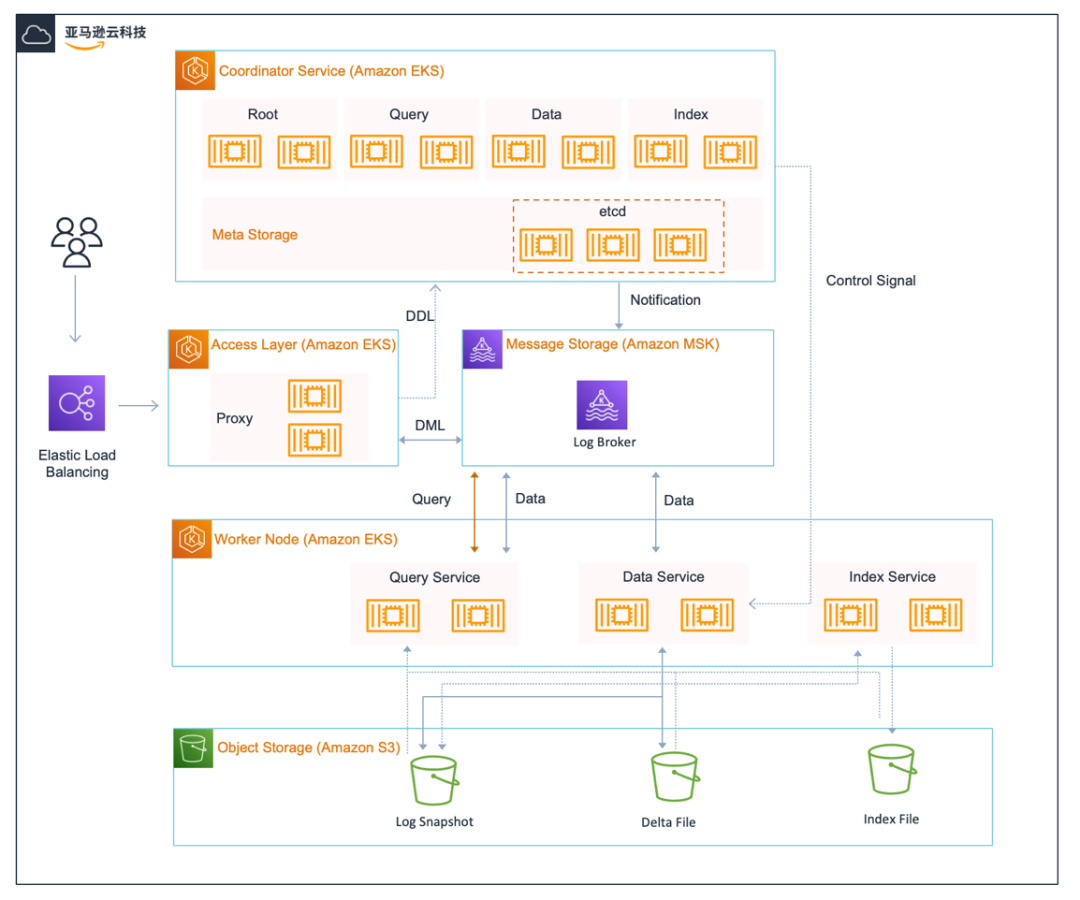Click the first container icon under Index Service
Image resolution: width=1080 pixels, height=900 pixels.
click(x=851, y=615)
